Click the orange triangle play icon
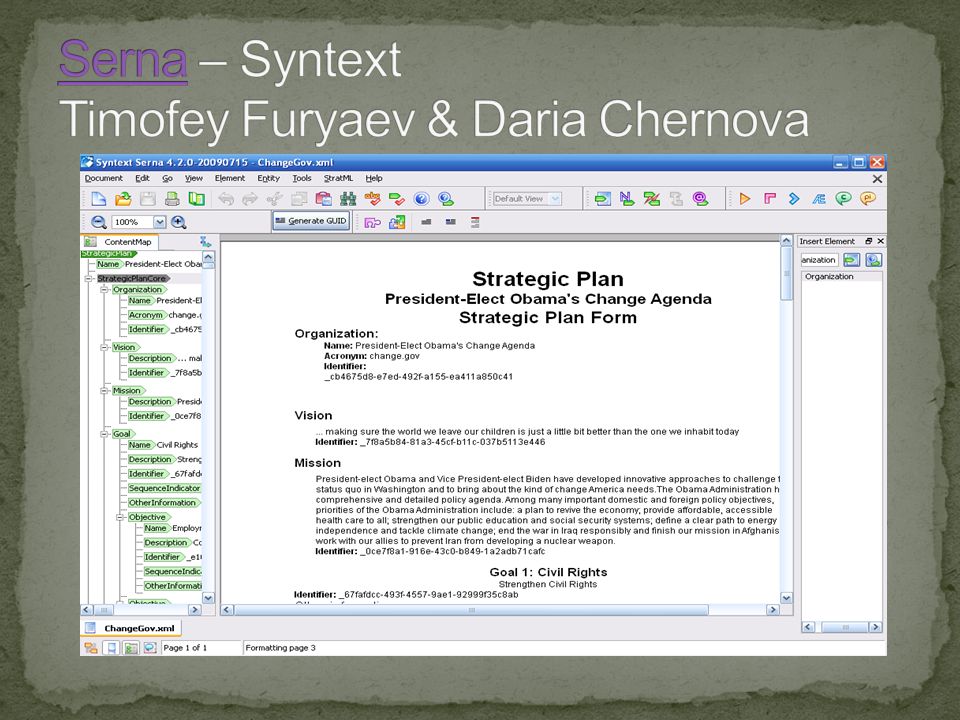 (745, 199)
